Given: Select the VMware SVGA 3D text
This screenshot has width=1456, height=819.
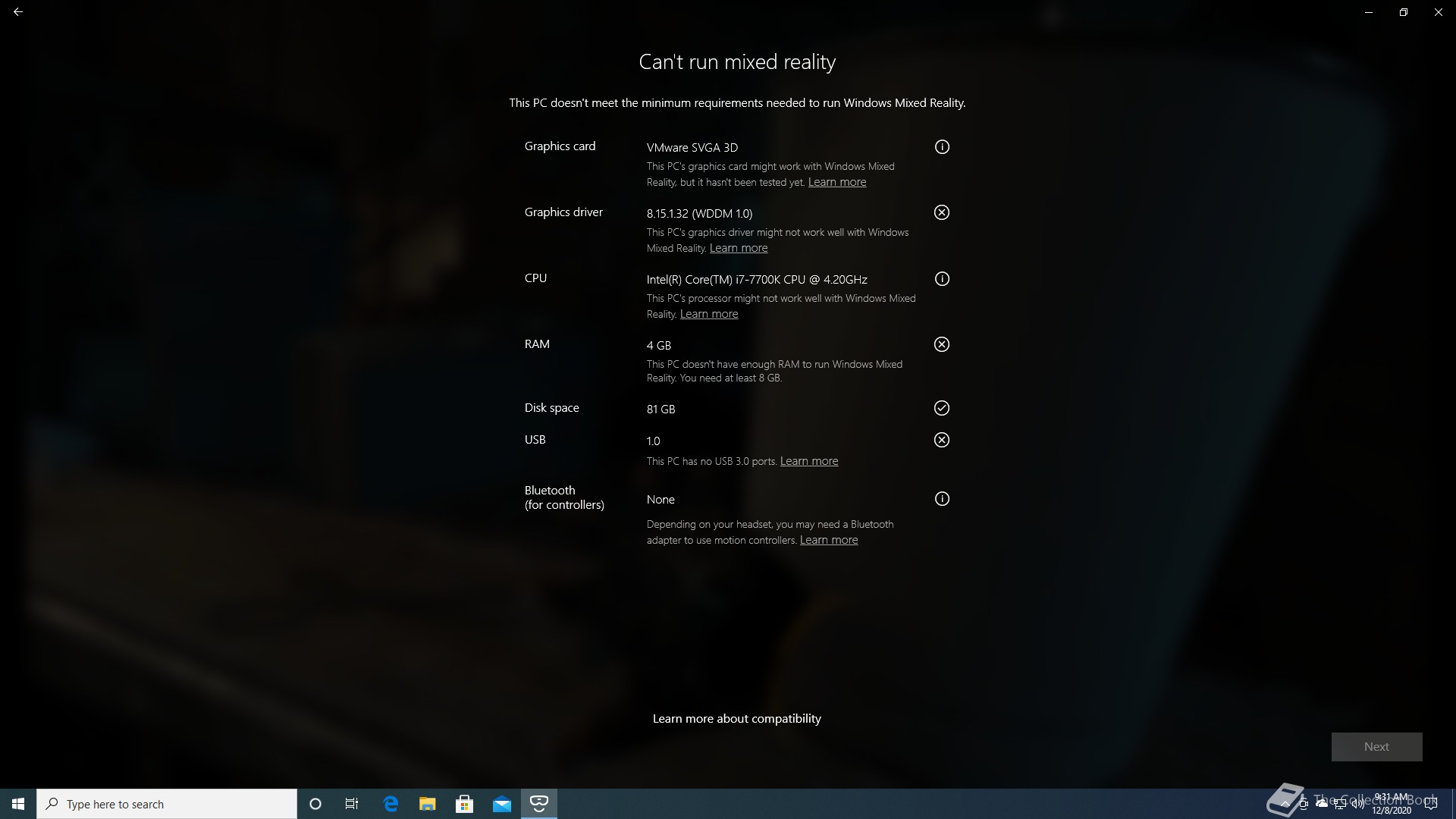Looking at the screenshot, I should tap(692, 148).
